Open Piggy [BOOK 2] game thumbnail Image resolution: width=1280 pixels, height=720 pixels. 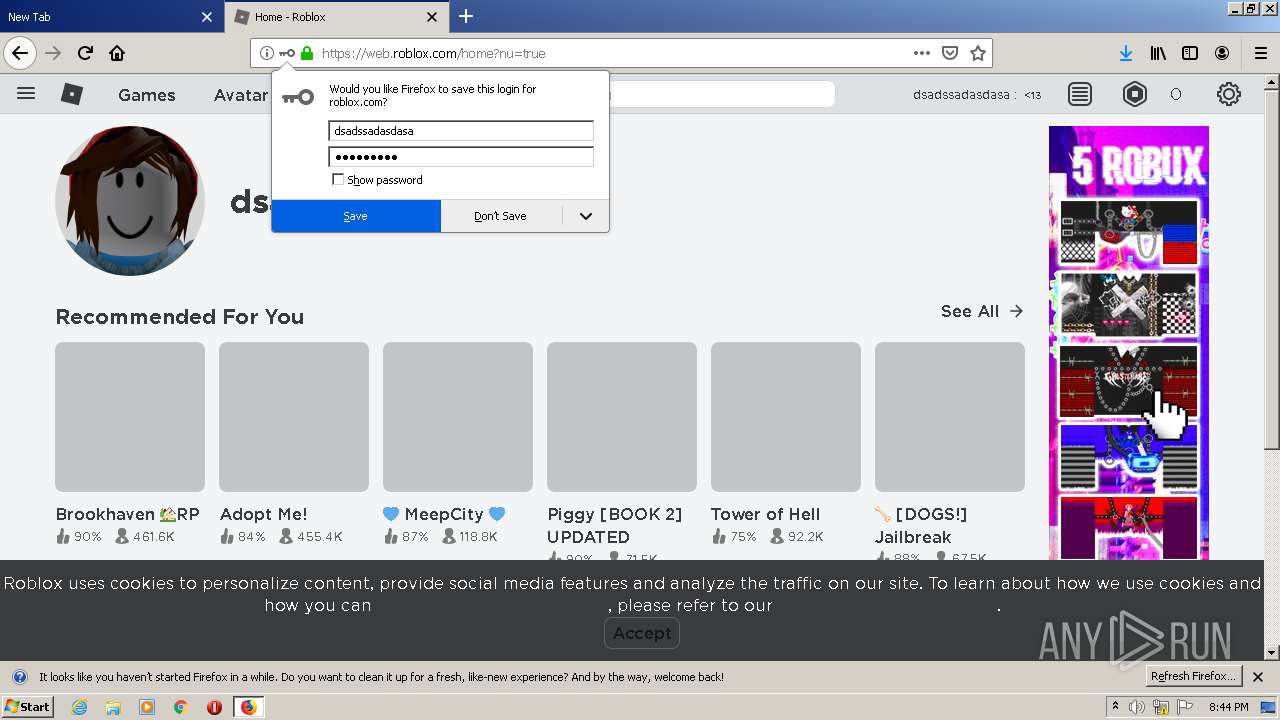[622, 417]
